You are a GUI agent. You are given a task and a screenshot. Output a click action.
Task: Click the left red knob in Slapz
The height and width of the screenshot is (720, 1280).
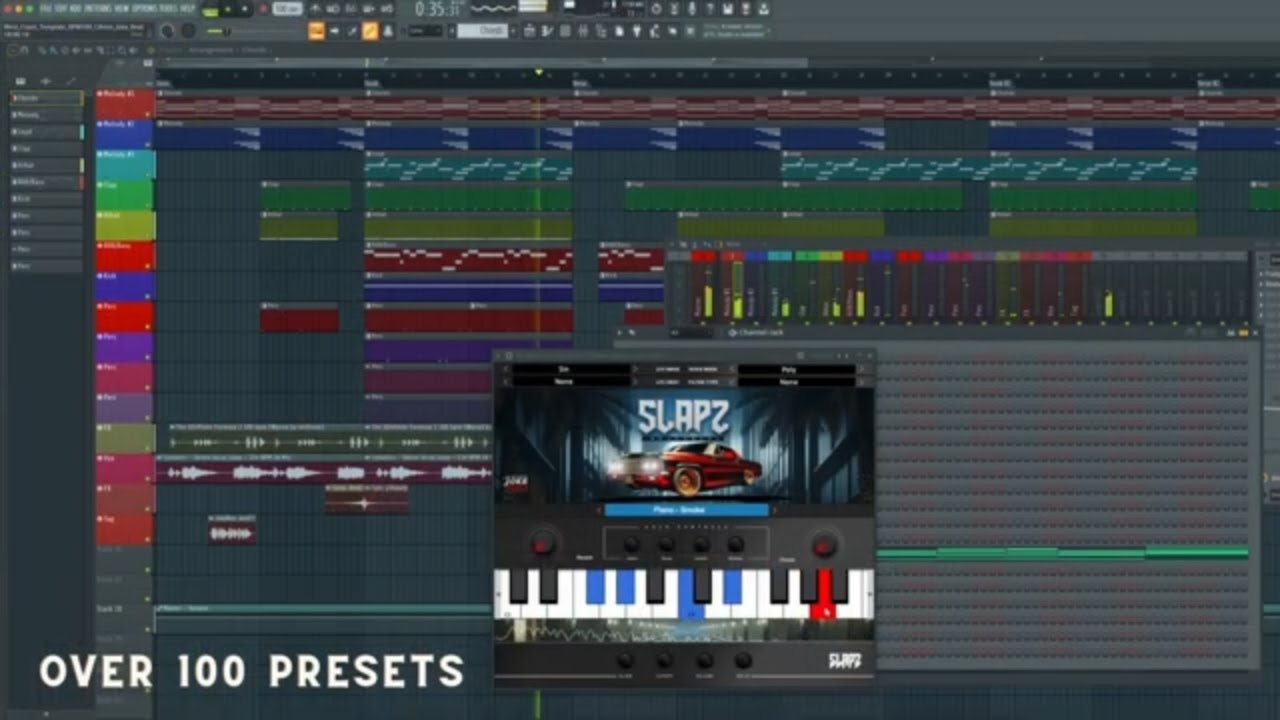(543, 544)
